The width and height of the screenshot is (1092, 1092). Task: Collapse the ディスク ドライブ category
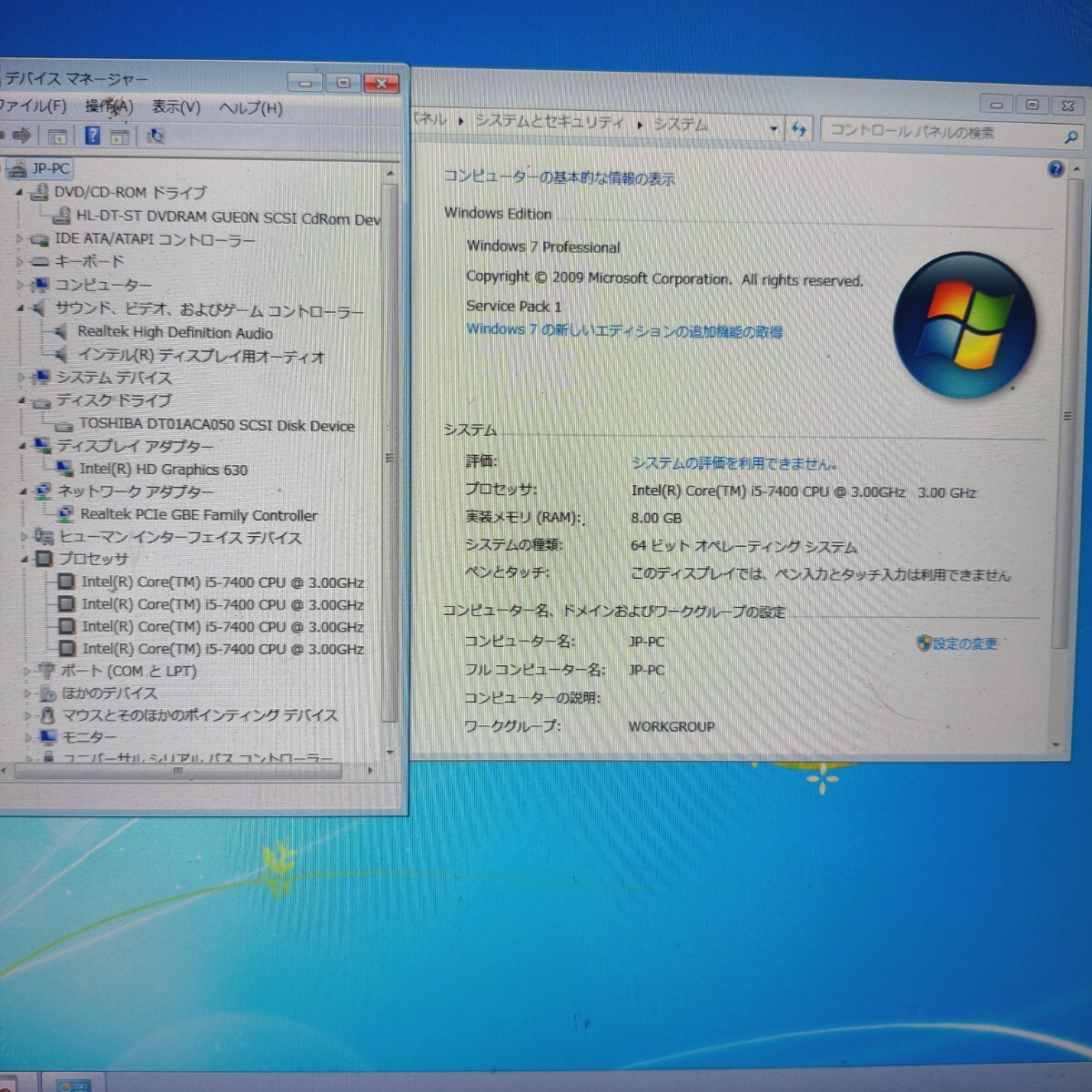(22, 400)
